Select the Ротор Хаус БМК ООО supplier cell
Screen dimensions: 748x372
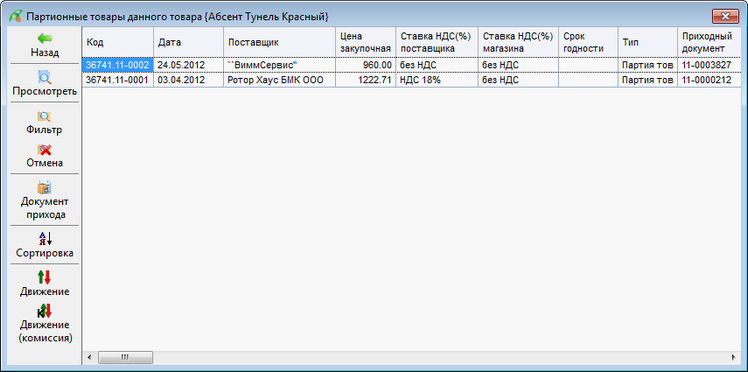280,80
